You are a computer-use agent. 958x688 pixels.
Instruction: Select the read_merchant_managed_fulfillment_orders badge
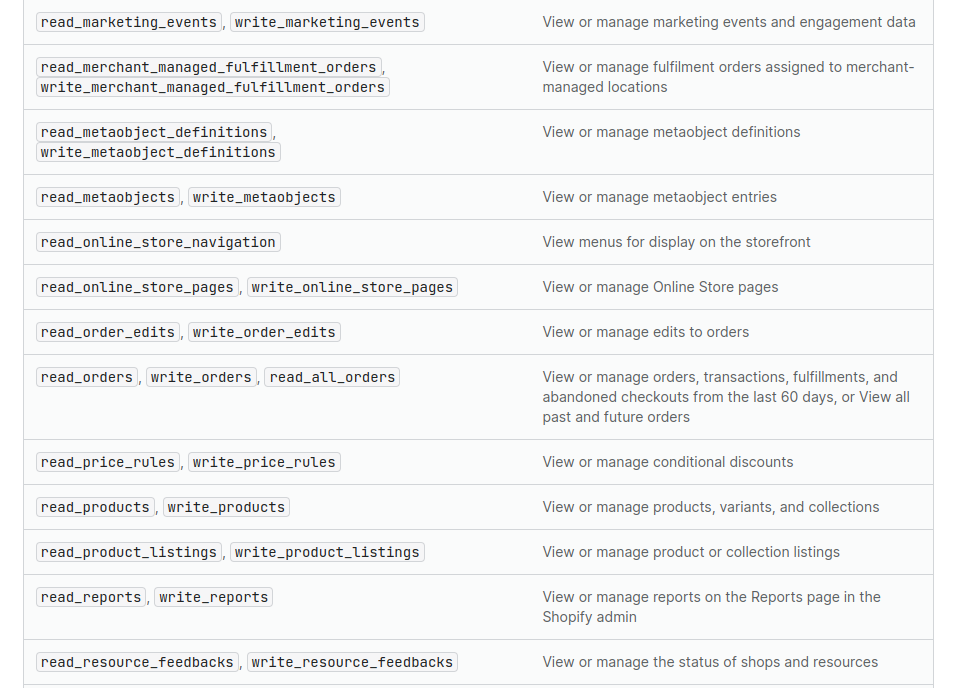[208, 67]
